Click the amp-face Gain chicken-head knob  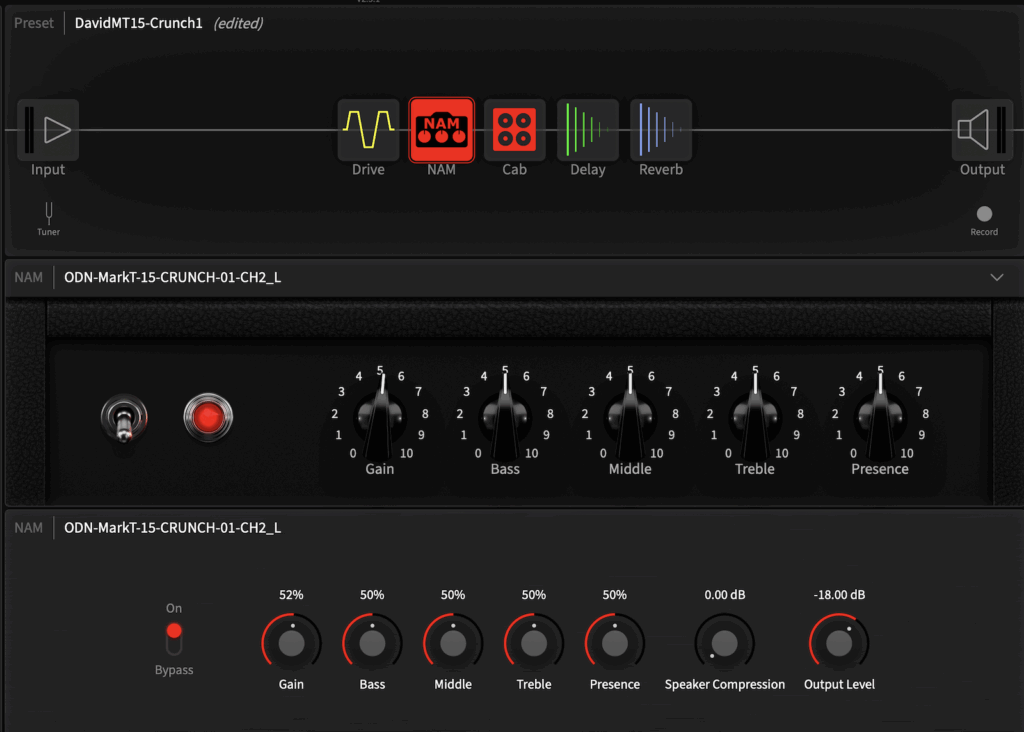coord(379,416)
